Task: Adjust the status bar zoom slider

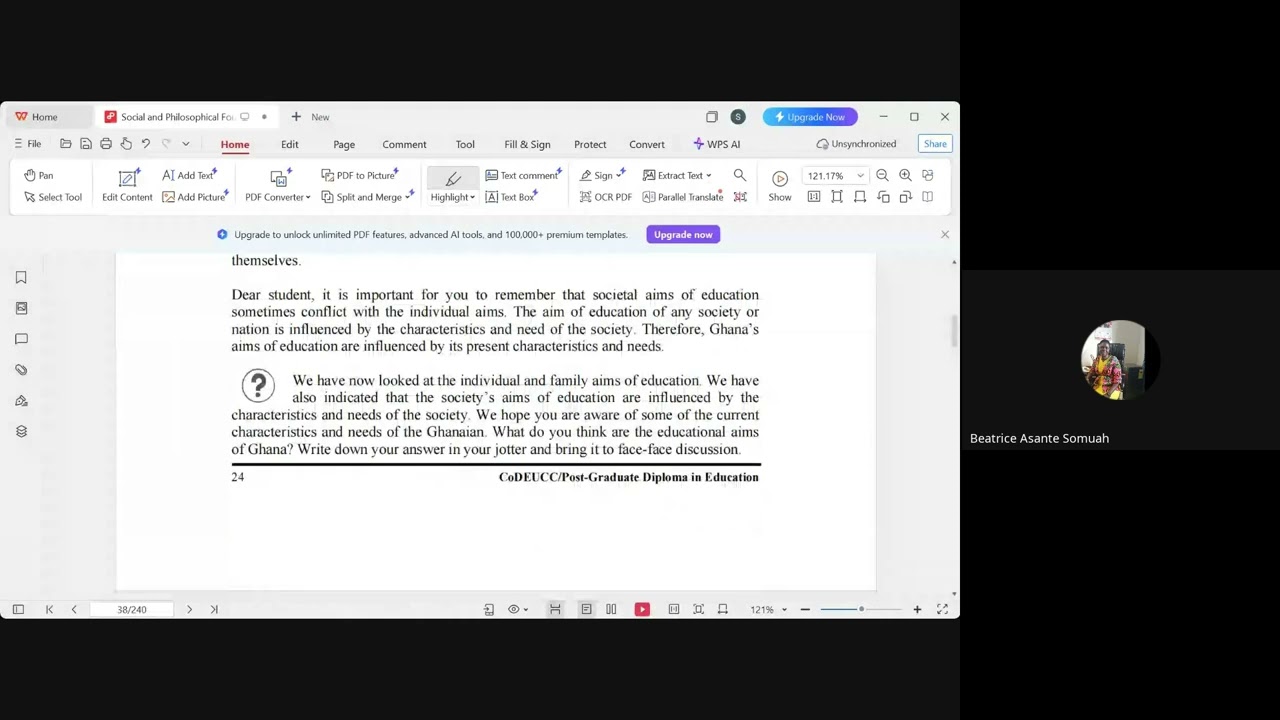Action: [860, 609]
